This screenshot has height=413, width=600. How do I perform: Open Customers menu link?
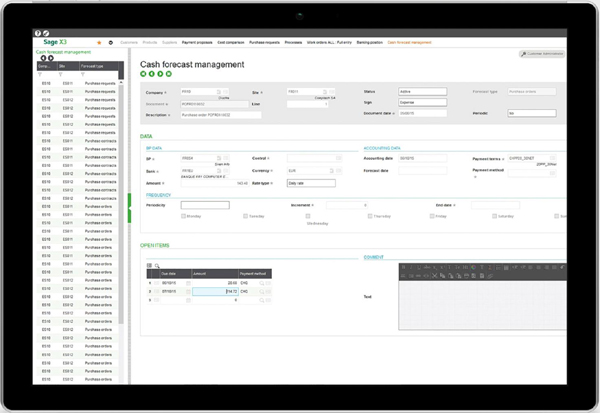[129, 42]
